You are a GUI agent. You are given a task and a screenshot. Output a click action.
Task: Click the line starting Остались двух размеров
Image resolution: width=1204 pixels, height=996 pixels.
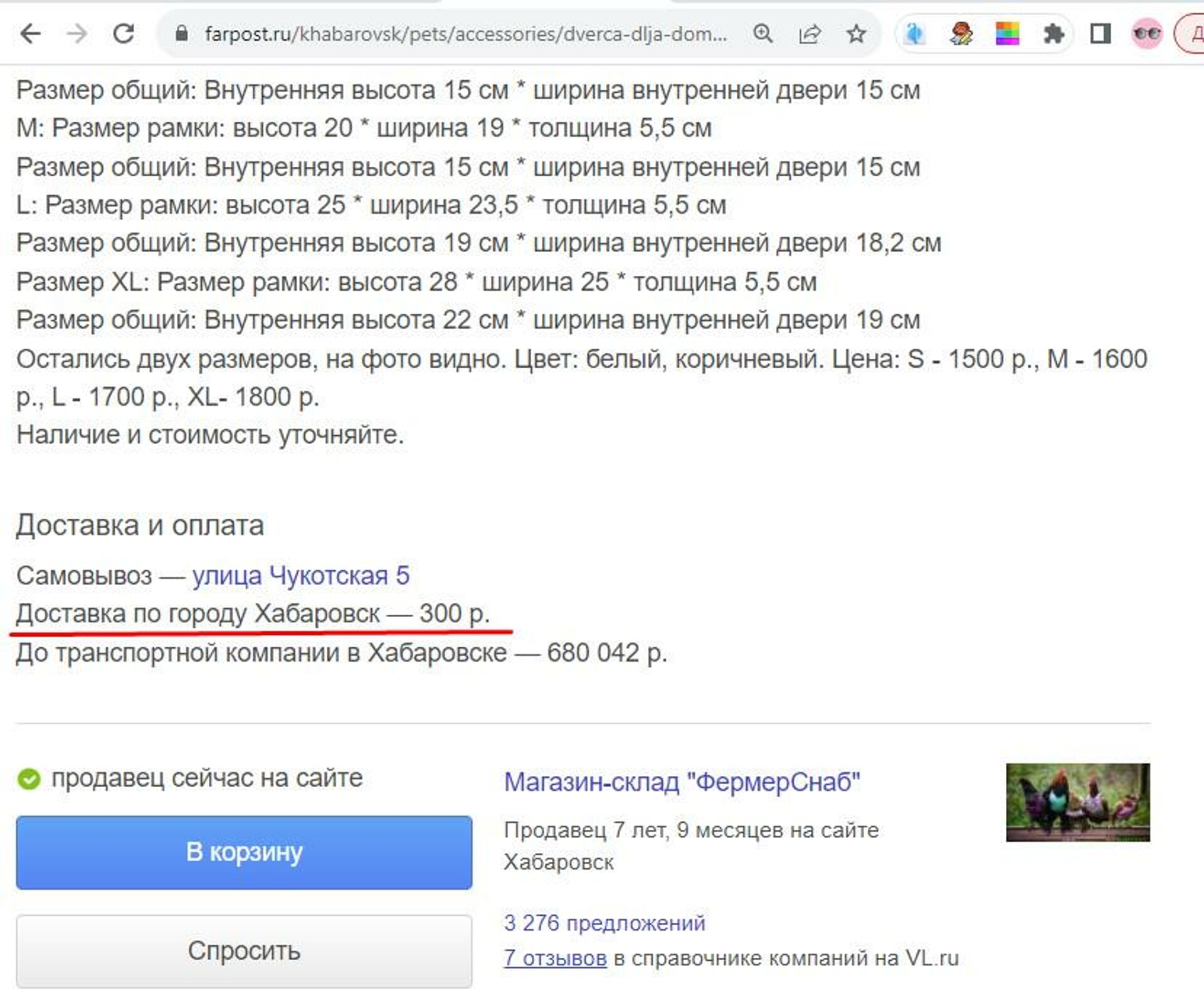pyautogui.click(x=582, y=359)
